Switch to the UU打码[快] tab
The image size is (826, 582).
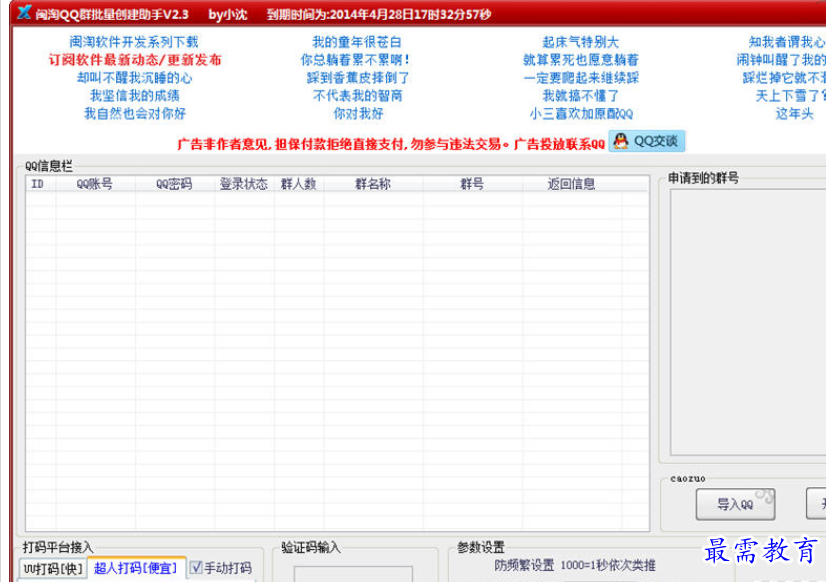tap(53, 569)
